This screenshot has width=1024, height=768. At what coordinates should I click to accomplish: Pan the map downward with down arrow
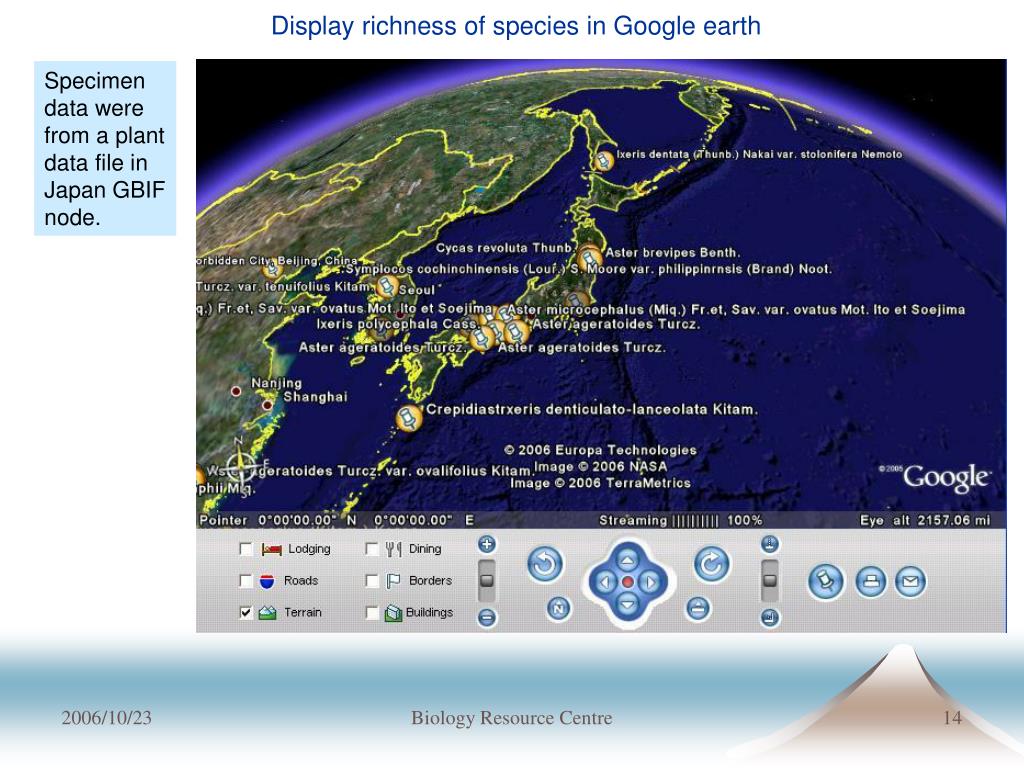coord(628,604)
